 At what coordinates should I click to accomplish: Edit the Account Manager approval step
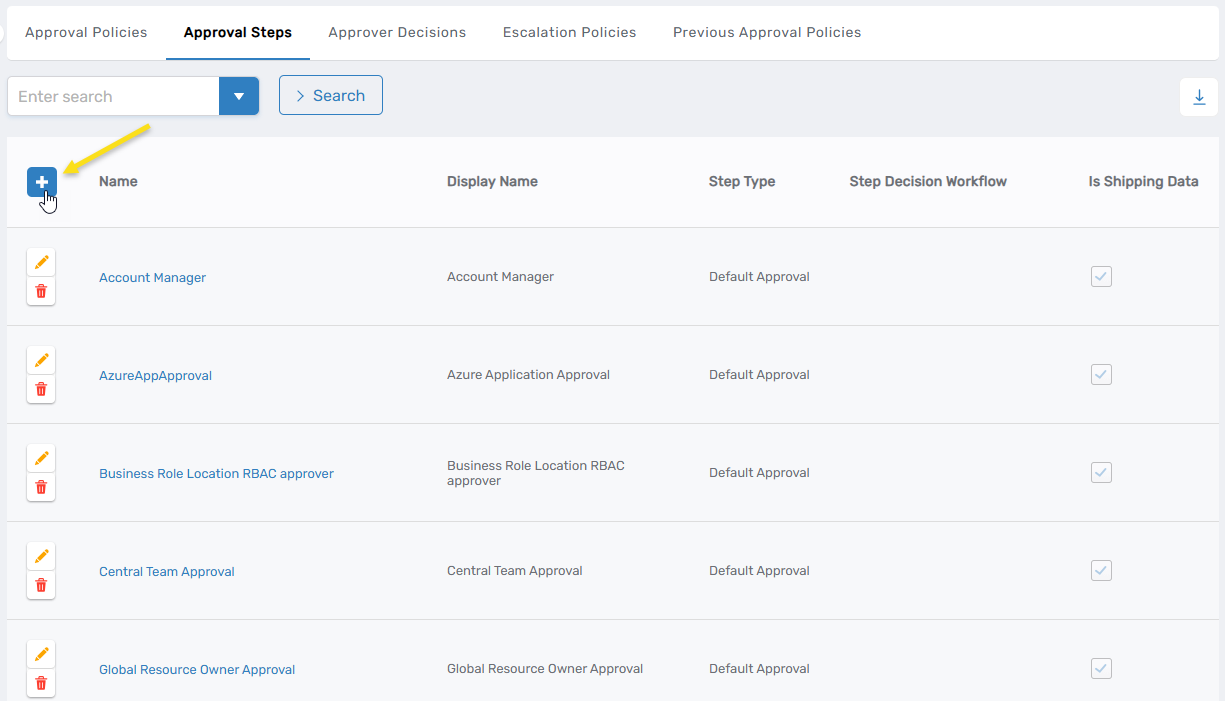coord(41,261)
